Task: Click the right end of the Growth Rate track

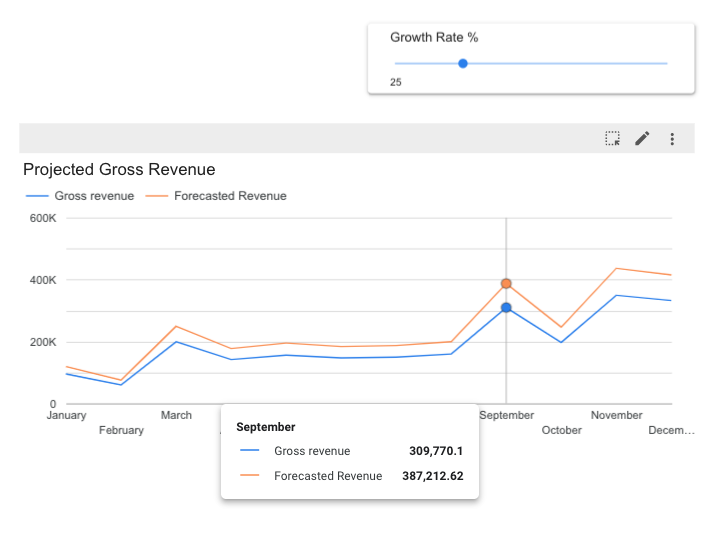Action: coord(665,63)
